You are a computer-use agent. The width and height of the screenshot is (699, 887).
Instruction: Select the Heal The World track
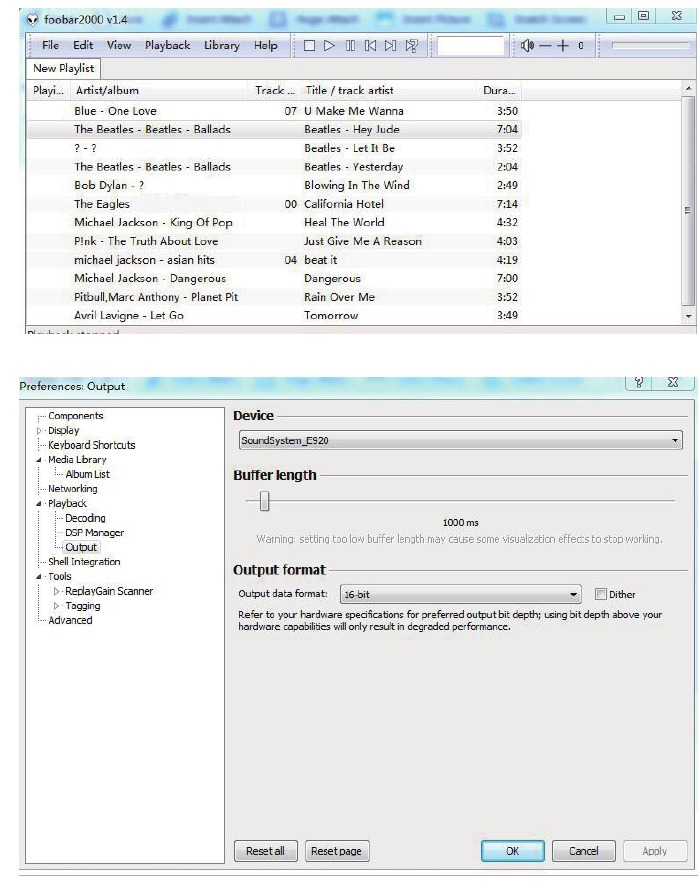tap(274, 222)
